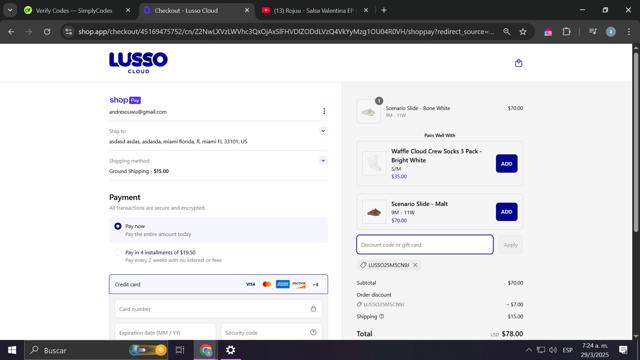
Task: Open Settings gear on the taskbar
Action: coord(231,350)
